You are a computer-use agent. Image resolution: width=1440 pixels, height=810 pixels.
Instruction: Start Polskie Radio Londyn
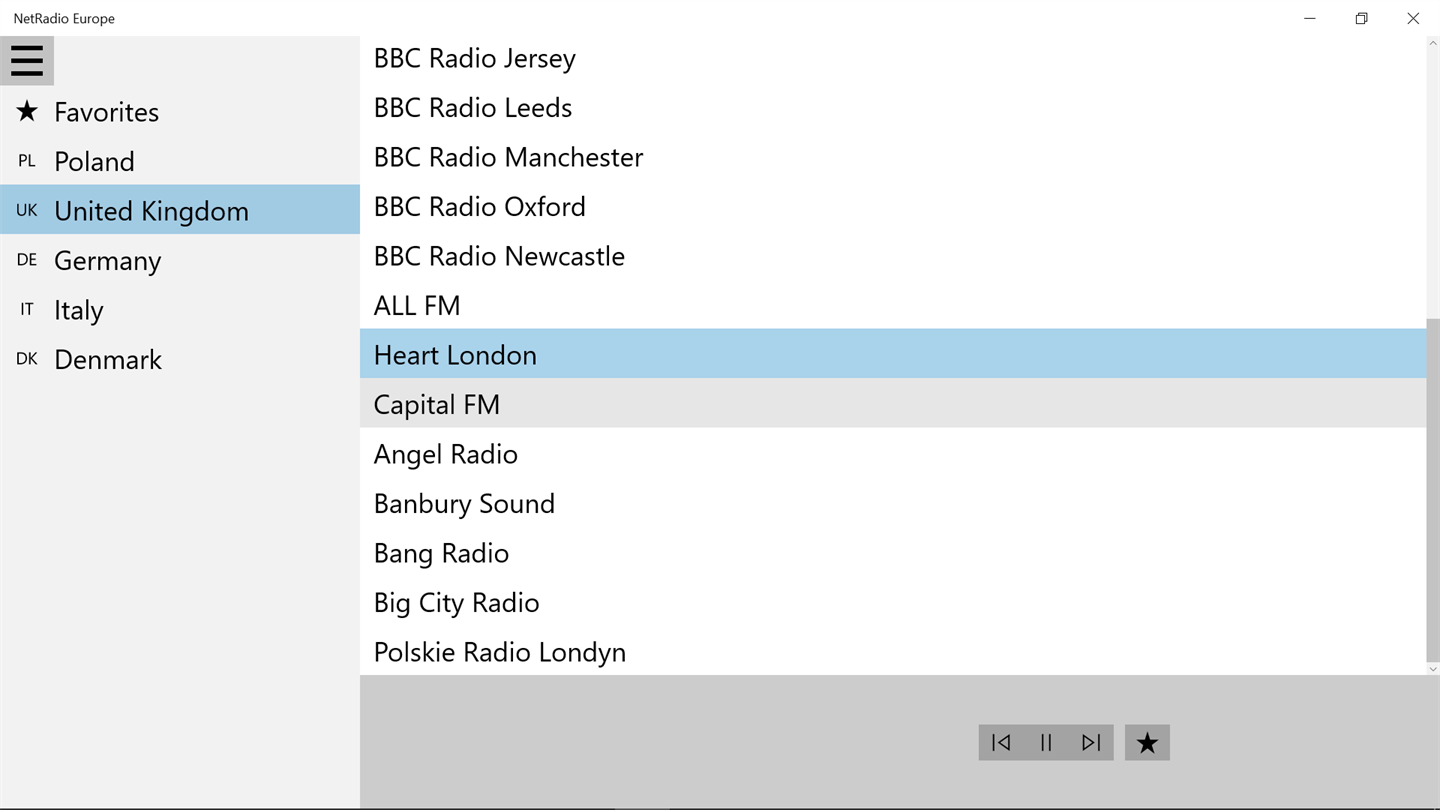pyautogui.click(x=499, y=652)
